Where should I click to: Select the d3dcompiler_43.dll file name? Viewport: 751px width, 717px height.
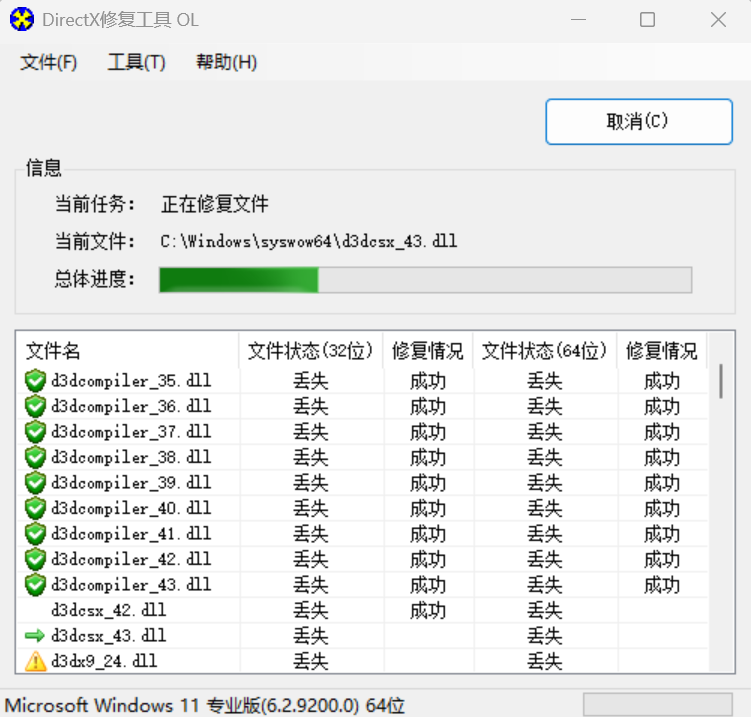pos(131,585)
